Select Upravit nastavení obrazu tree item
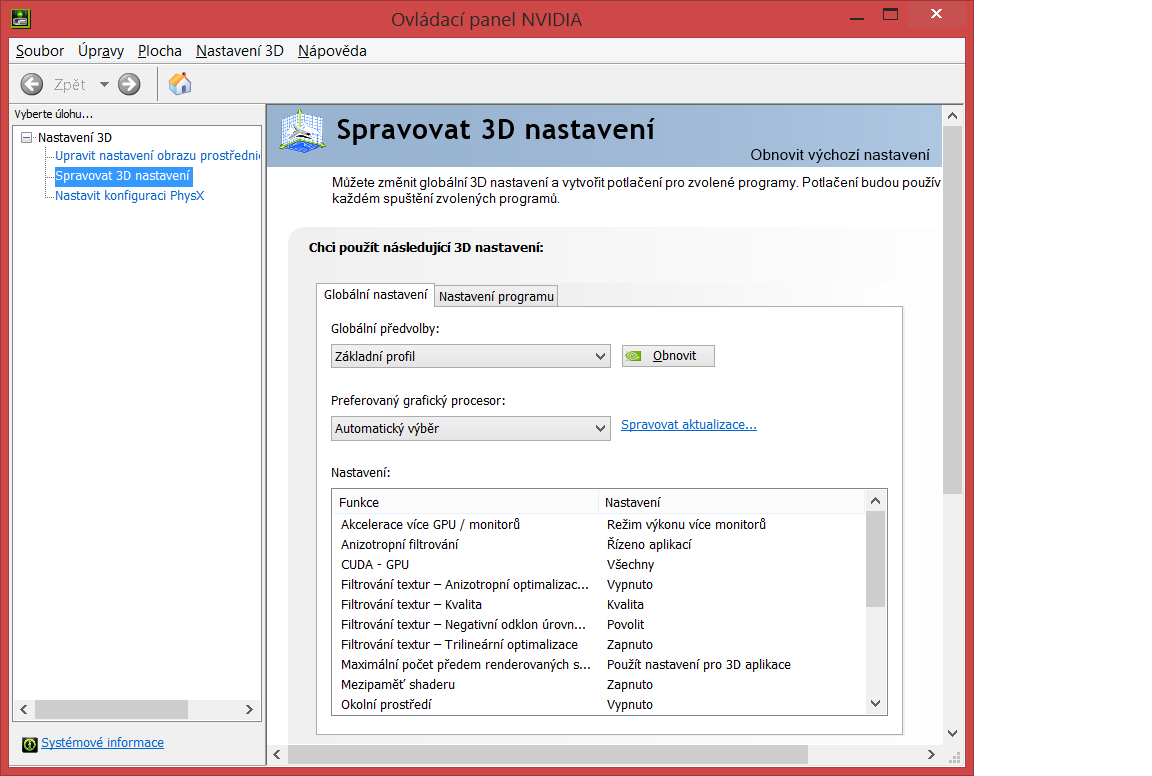The height and width of the screenshot is (776, 1152). pos(158,156)
